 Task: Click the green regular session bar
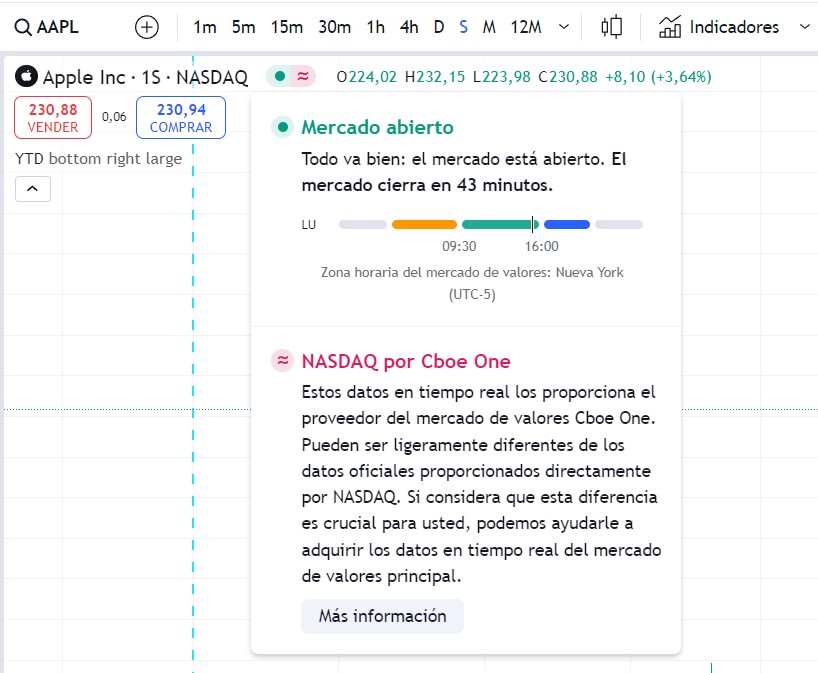(x=500, y=224)
